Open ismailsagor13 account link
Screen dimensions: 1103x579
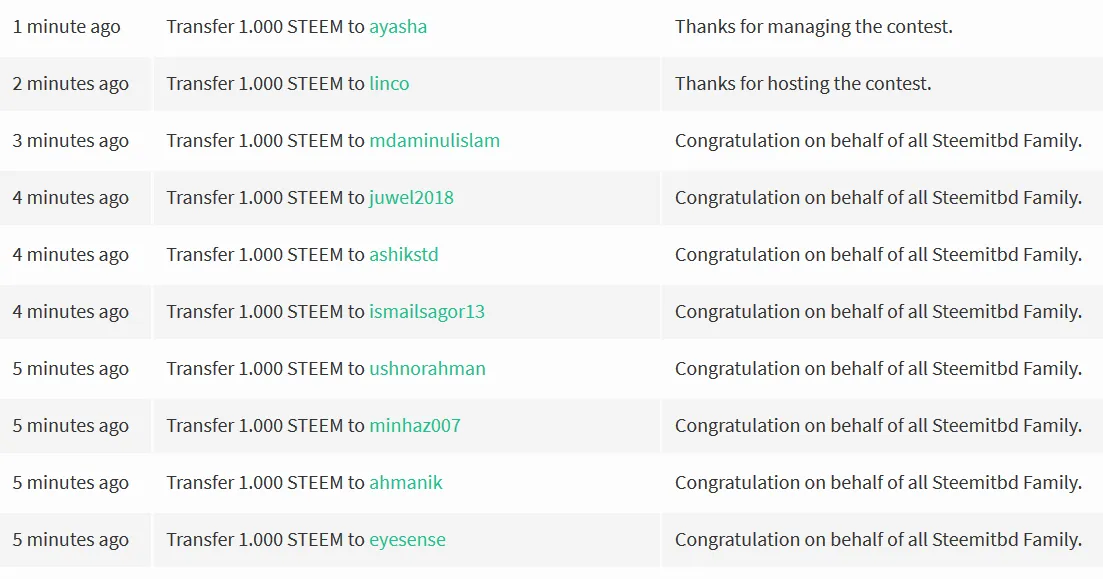[x=427, y=312]
